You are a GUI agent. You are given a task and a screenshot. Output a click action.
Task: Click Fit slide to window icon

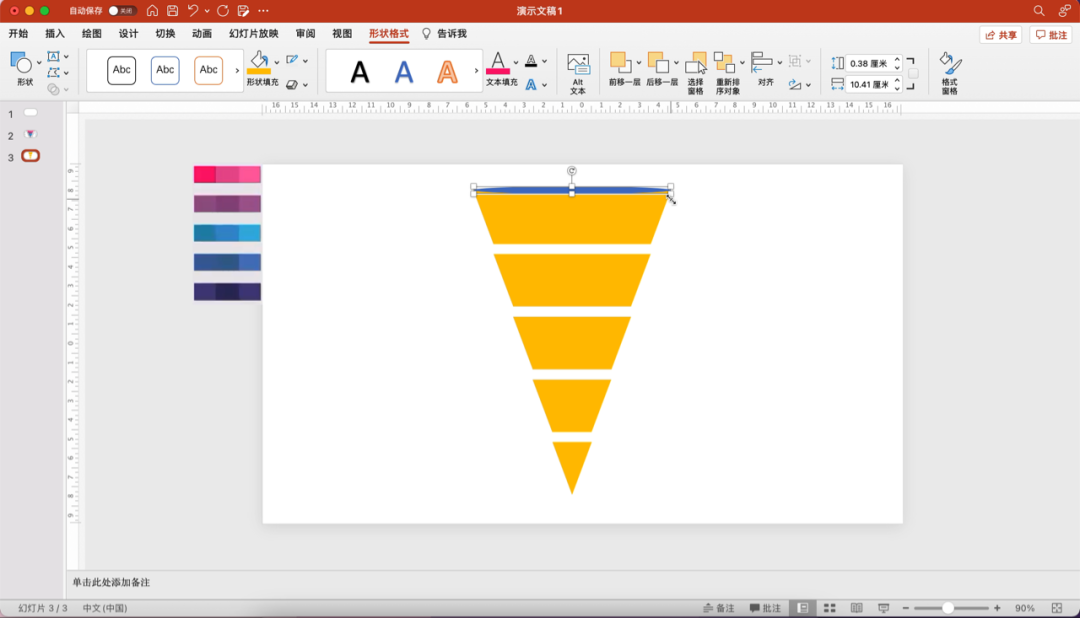(x=1057, y=608)
